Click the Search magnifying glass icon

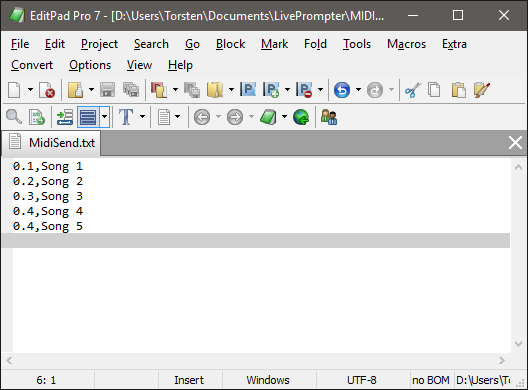tap(14, 117)
